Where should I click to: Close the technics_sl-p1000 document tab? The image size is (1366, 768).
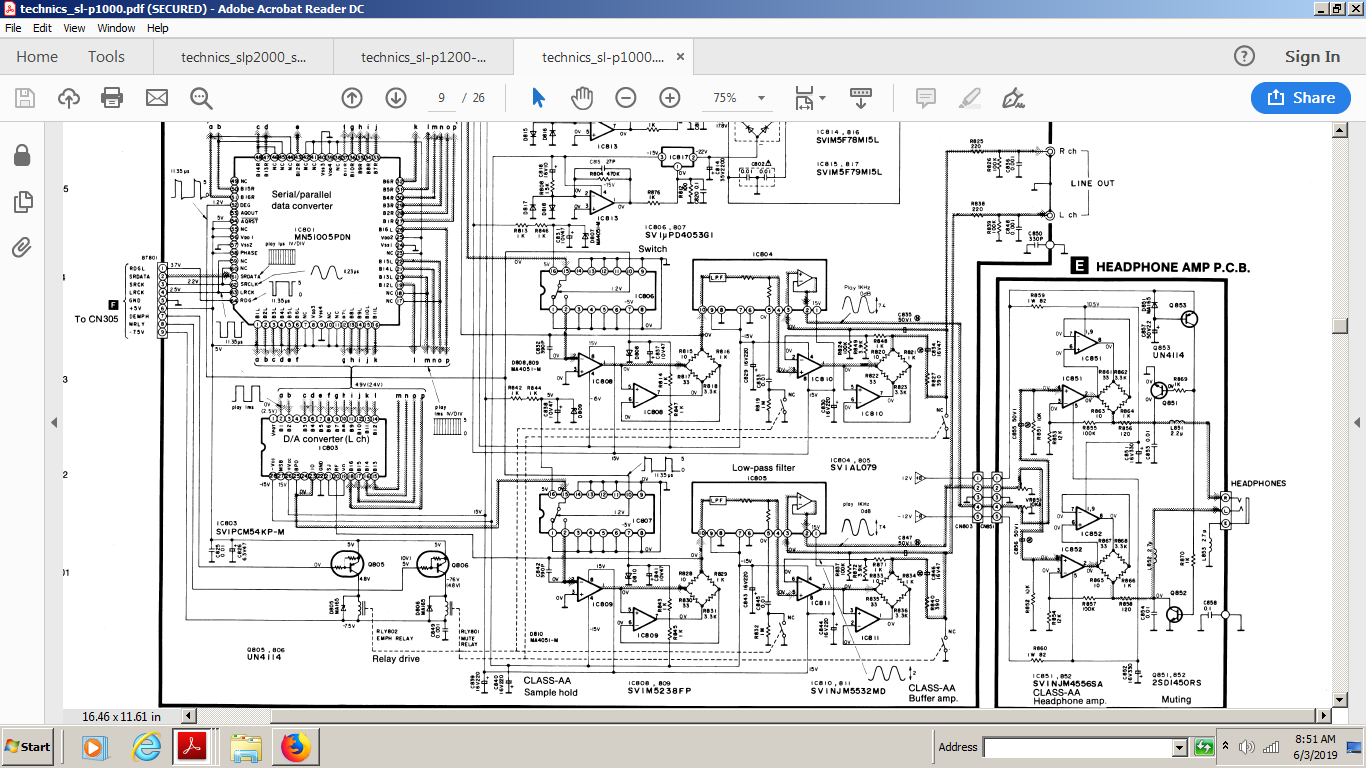[x=682, y=58]
